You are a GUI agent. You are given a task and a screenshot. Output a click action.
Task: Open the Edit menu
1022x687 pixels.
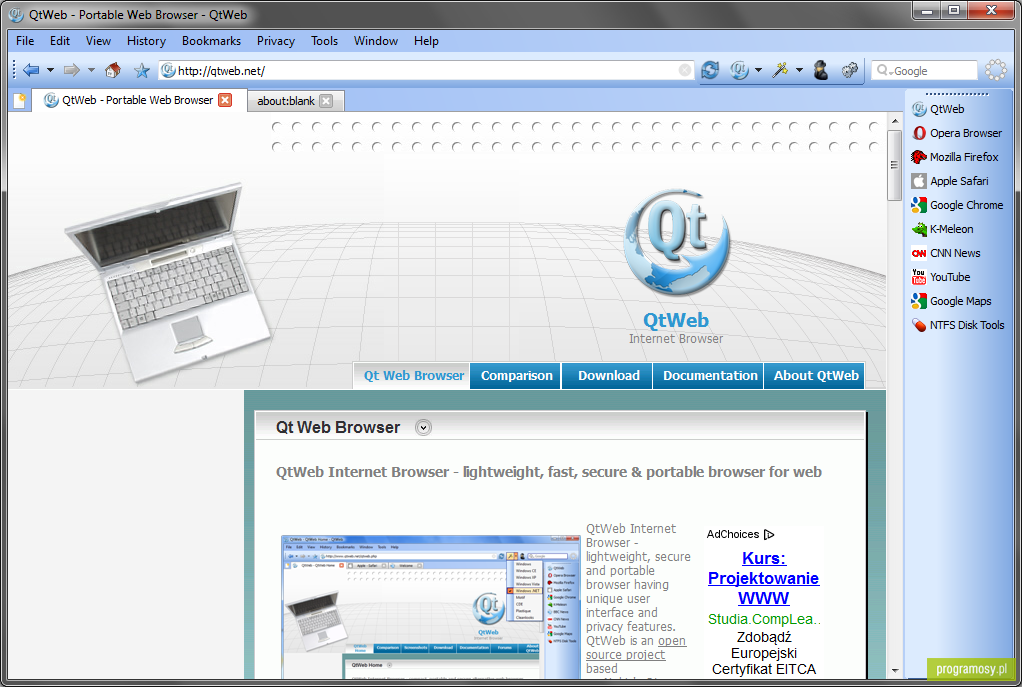tap(59, 41)
